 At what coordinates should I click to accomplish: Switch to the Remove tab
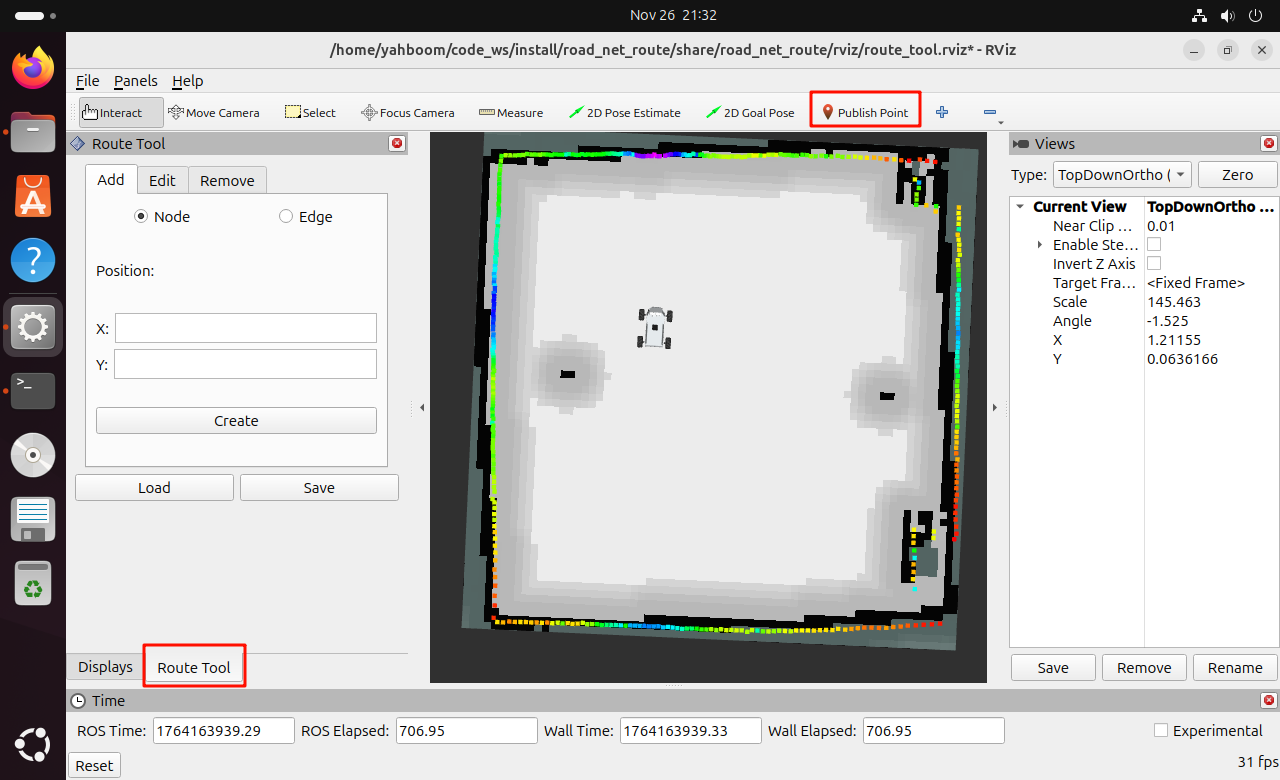click(x=227, y=181)
